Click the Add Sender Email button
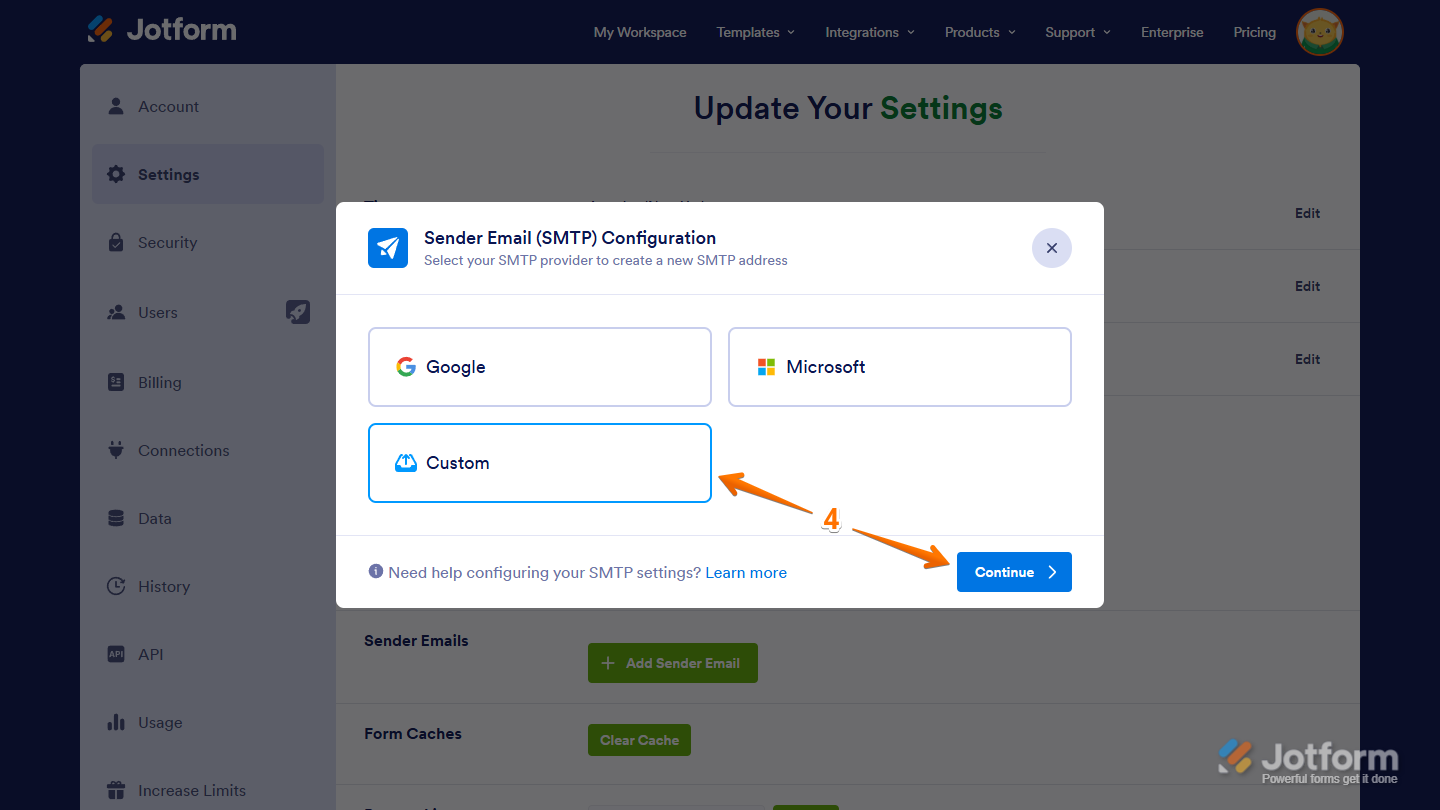 [x=673, y=663]
